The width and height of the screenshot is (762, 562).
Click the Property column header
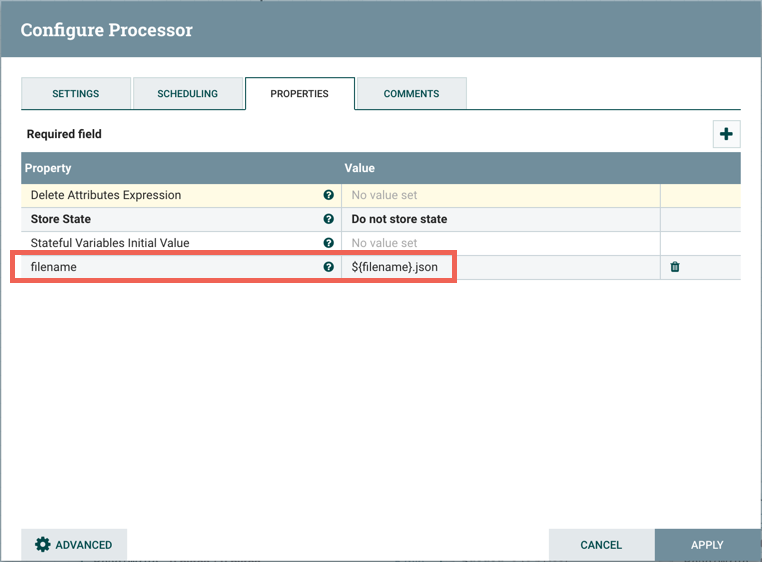[49, 168]
